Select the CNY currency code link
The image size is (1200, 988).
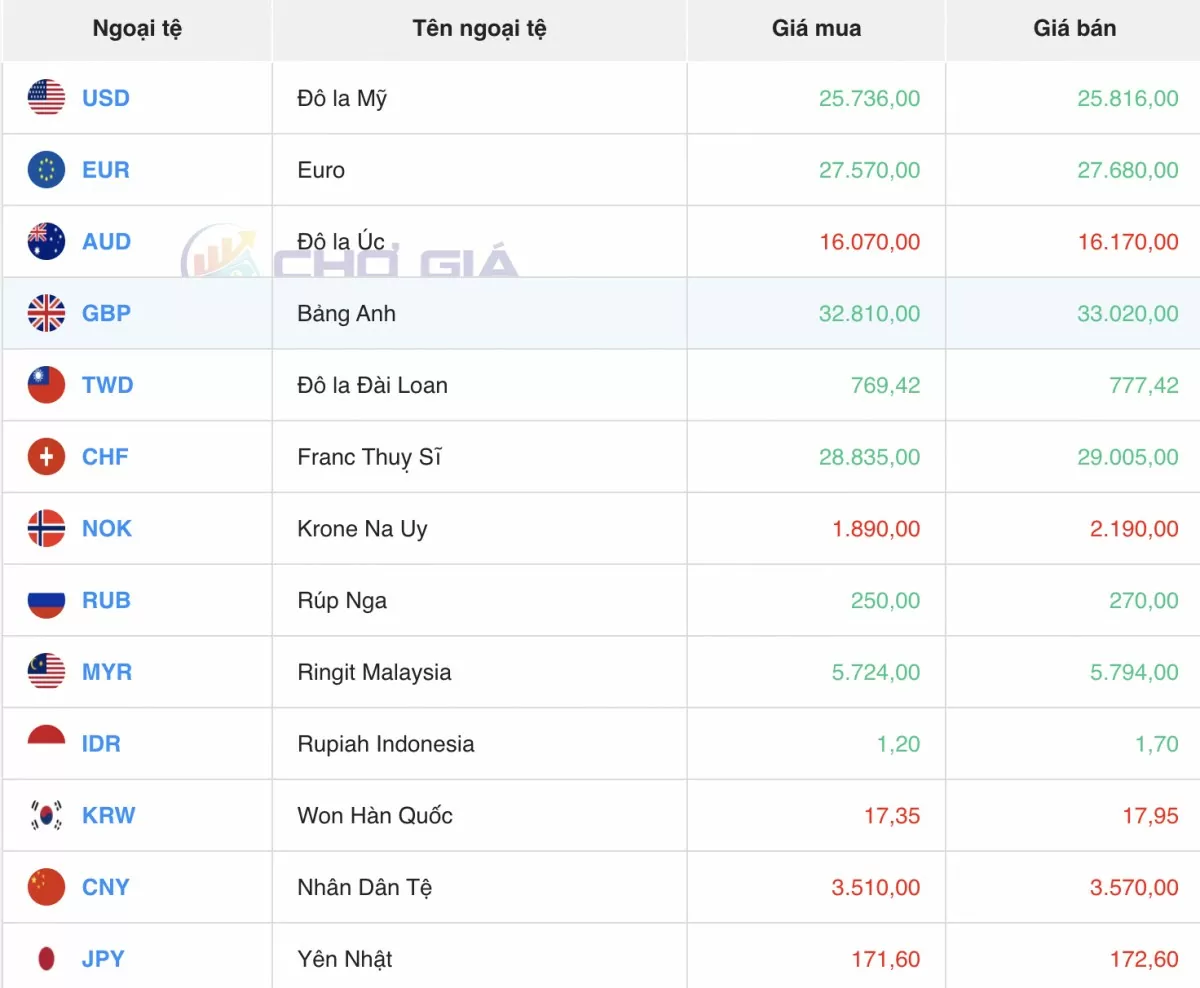coord(106,887)
